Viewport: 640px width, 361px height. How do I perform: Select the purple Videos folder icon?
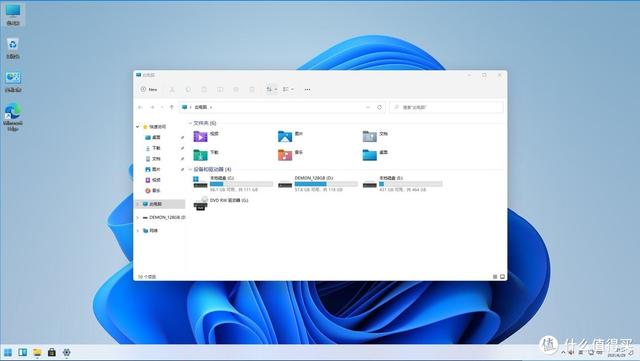click(200, 136)
